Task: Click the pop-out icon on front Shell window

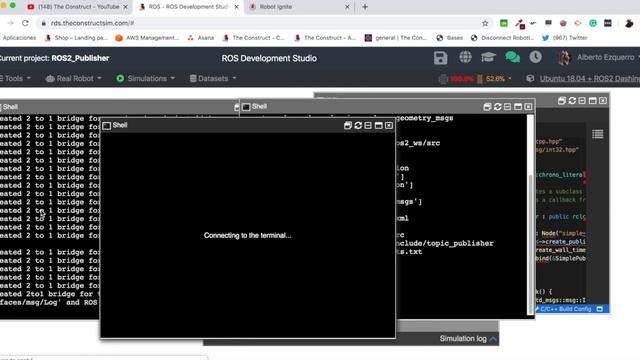Action: 347,125
